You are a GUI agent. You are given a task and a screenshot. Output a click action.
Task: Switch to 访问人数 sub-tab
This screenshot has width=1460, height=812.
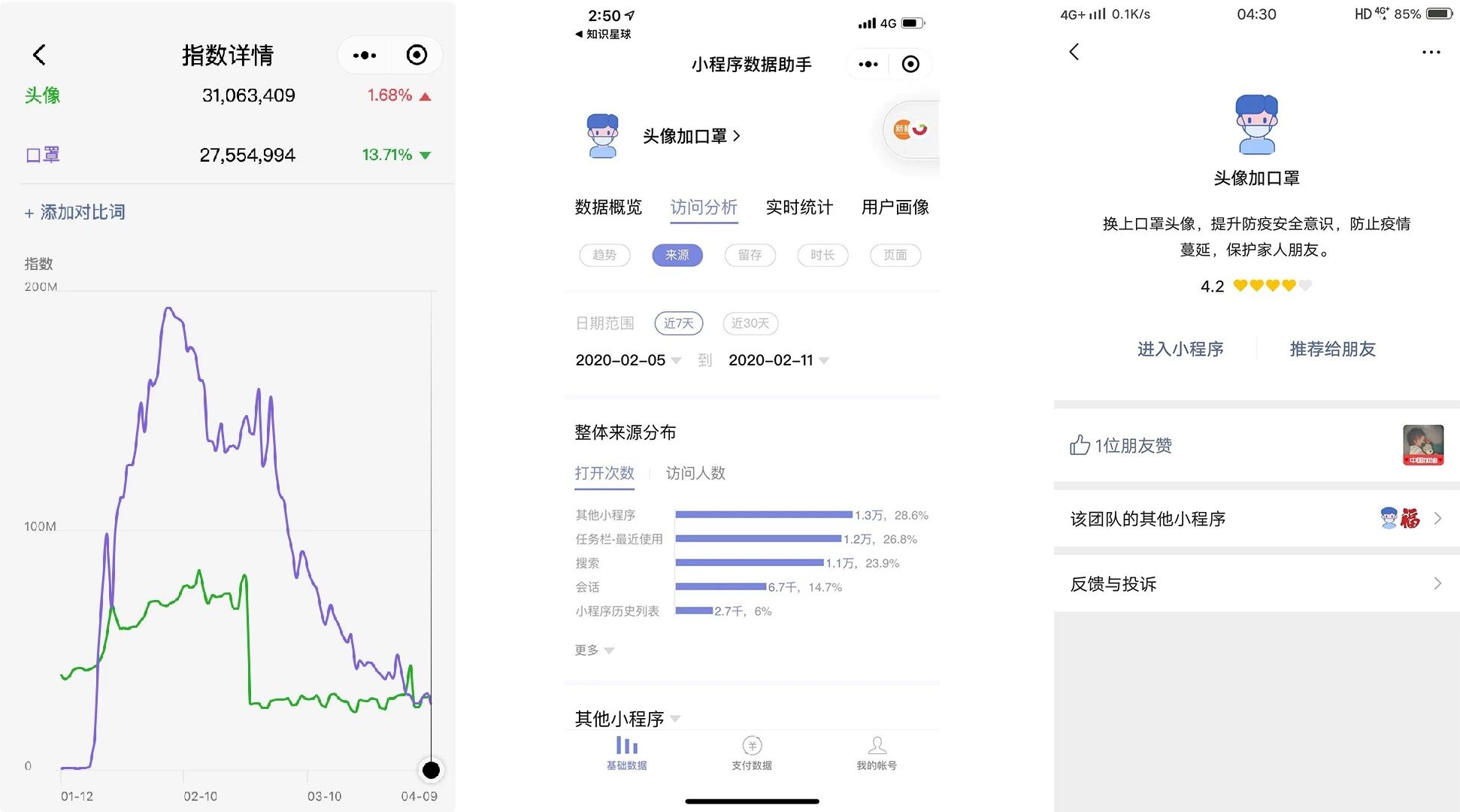pyautogui.click(x=695, y=473)
